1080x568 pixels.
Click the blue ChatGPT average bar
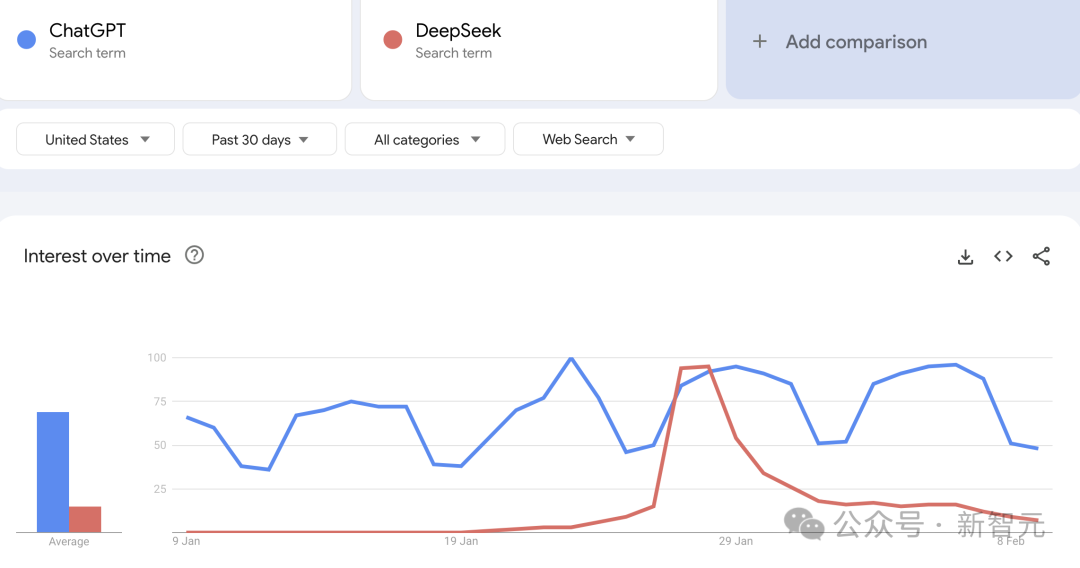click(53, 472)
